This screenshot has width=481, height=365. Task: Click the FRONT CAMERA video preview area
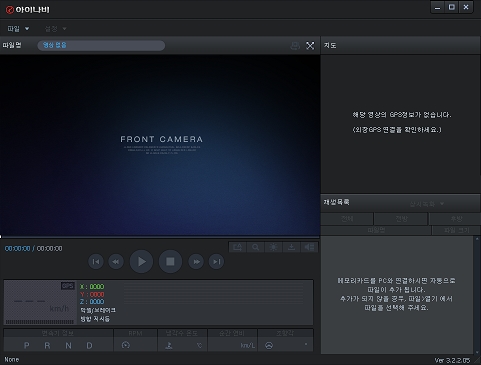tap(160, 145)
